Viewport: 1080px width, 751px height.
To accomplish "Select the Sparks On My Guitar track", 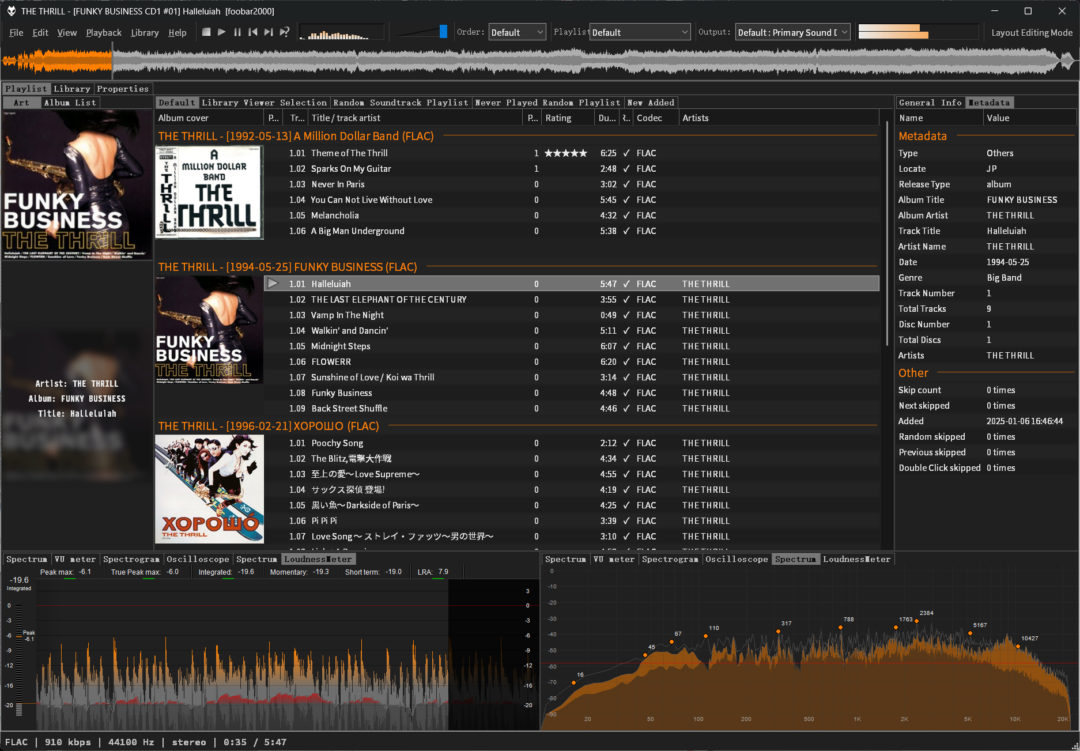I will 572,169.
